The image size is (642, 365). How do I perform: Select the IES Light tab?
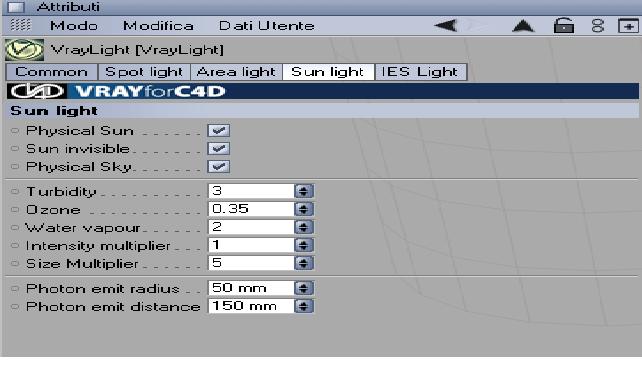tap(420, 72)
